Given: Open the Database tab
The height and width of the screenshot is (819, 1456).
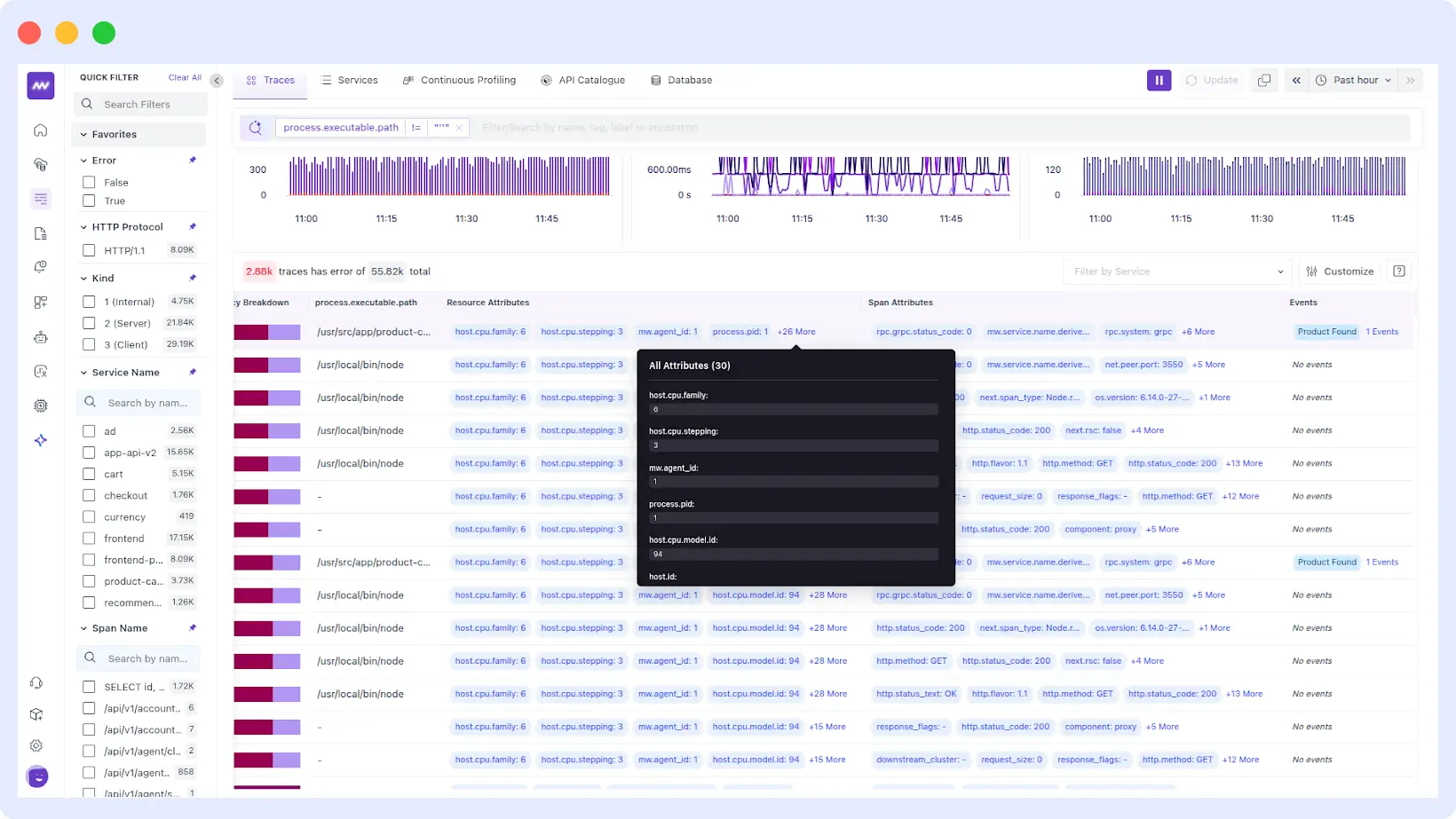Looking at the screenshot, I should click(x=681, y=80).
